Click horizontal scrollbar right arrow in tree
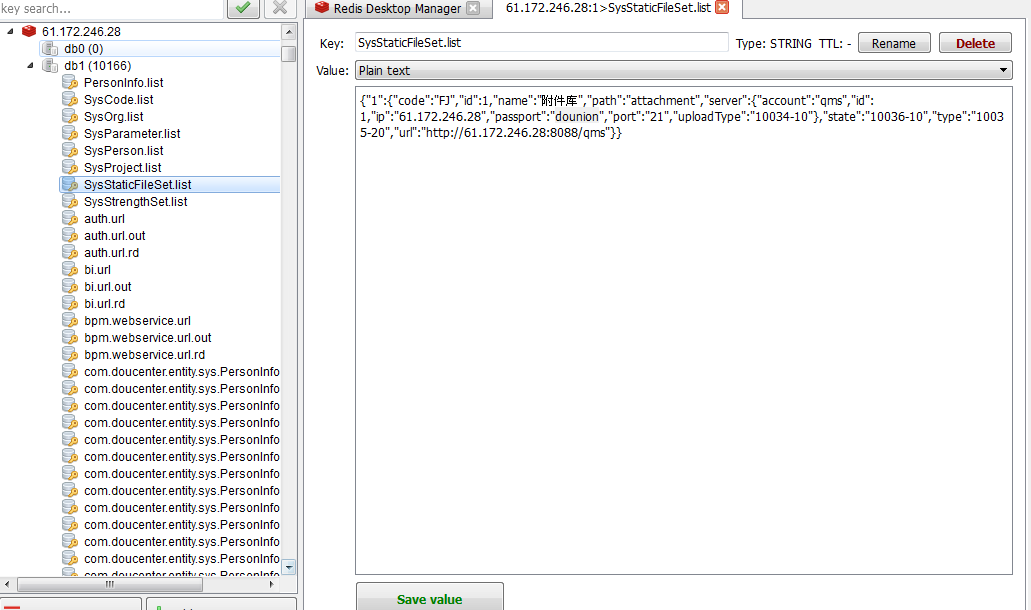 click(272, 584)
